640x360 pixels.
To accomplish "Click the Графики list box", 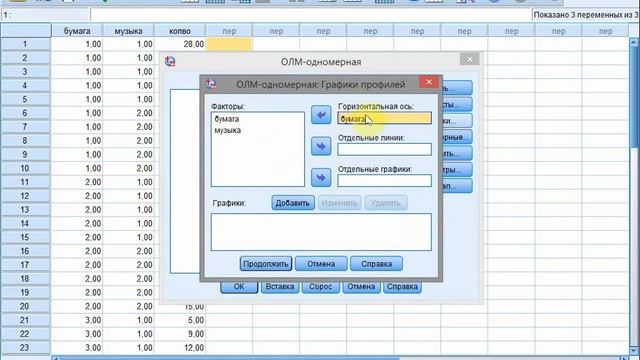I will [x=321, y=231].
